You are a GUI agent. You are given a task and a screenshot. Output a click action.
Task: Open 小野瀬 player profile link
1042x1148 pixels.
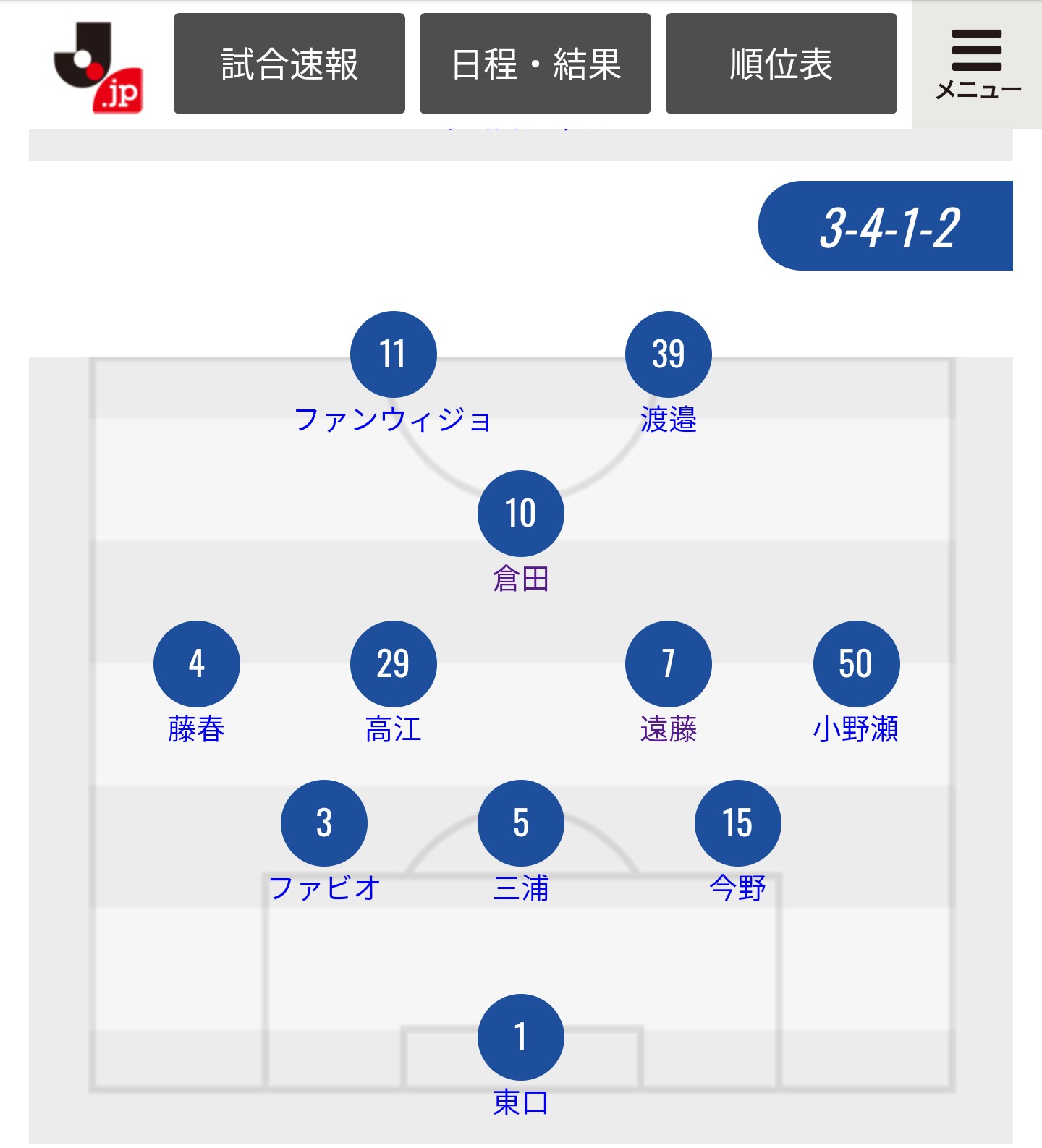(856, 729)
